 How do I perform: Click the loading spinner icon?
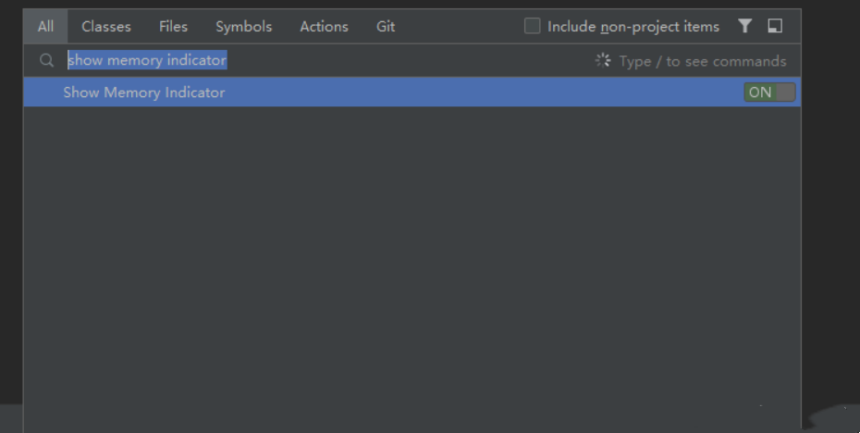[603, 61]
